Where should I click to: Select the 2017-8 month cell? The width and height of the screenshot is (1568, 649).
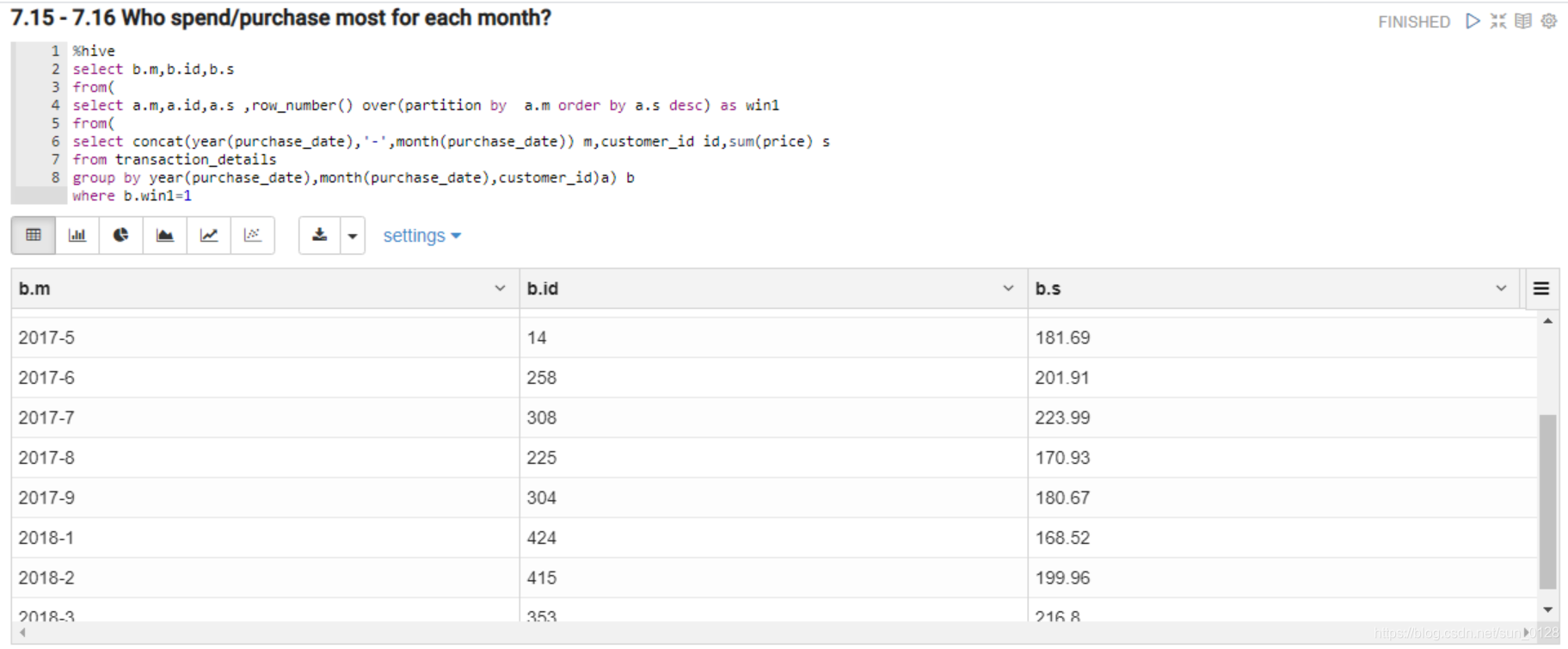(x=265, y=458)
